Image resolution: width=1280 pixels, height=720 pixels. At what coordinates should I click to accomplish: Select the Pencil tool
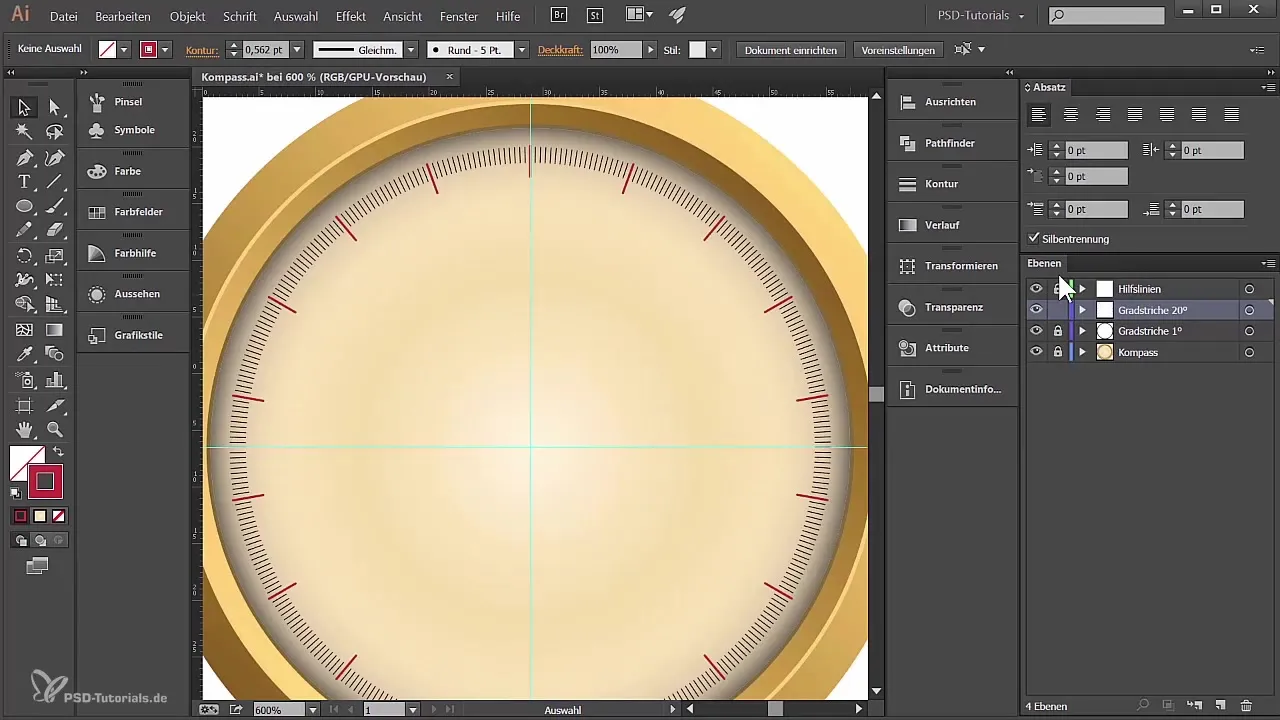click(x=24, y=231)
